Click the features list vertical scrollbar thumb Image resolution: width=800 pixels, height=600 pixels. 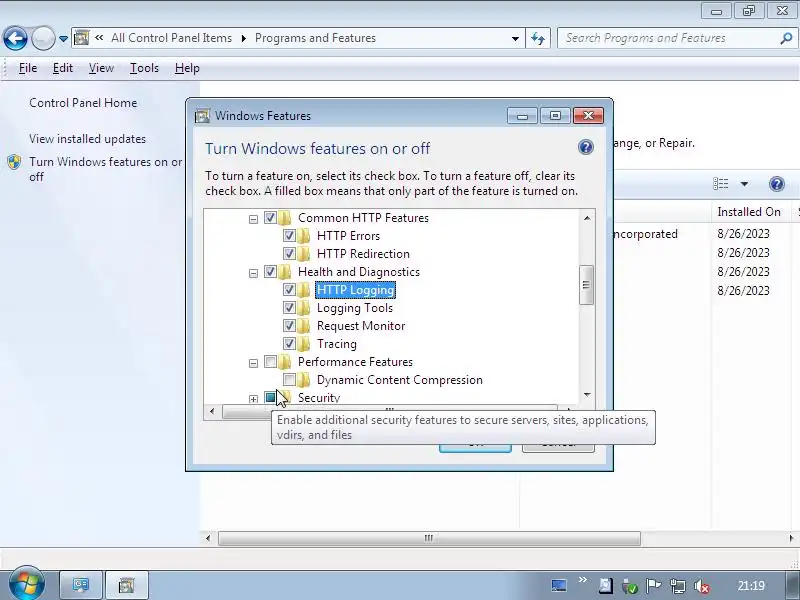click(x=587, y=285)
